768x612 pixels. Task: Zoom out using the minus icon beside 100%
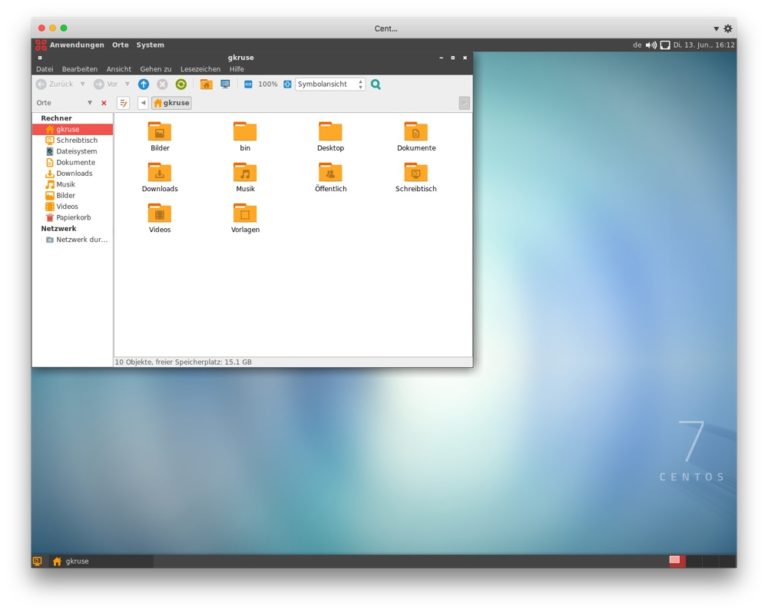click(x=248, y=84)
